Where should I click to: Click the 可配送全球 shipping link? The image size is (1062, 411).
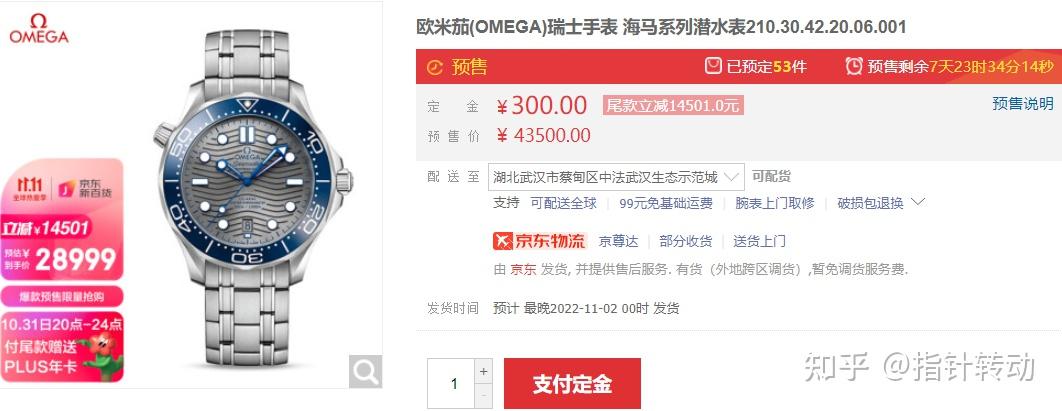564,203
